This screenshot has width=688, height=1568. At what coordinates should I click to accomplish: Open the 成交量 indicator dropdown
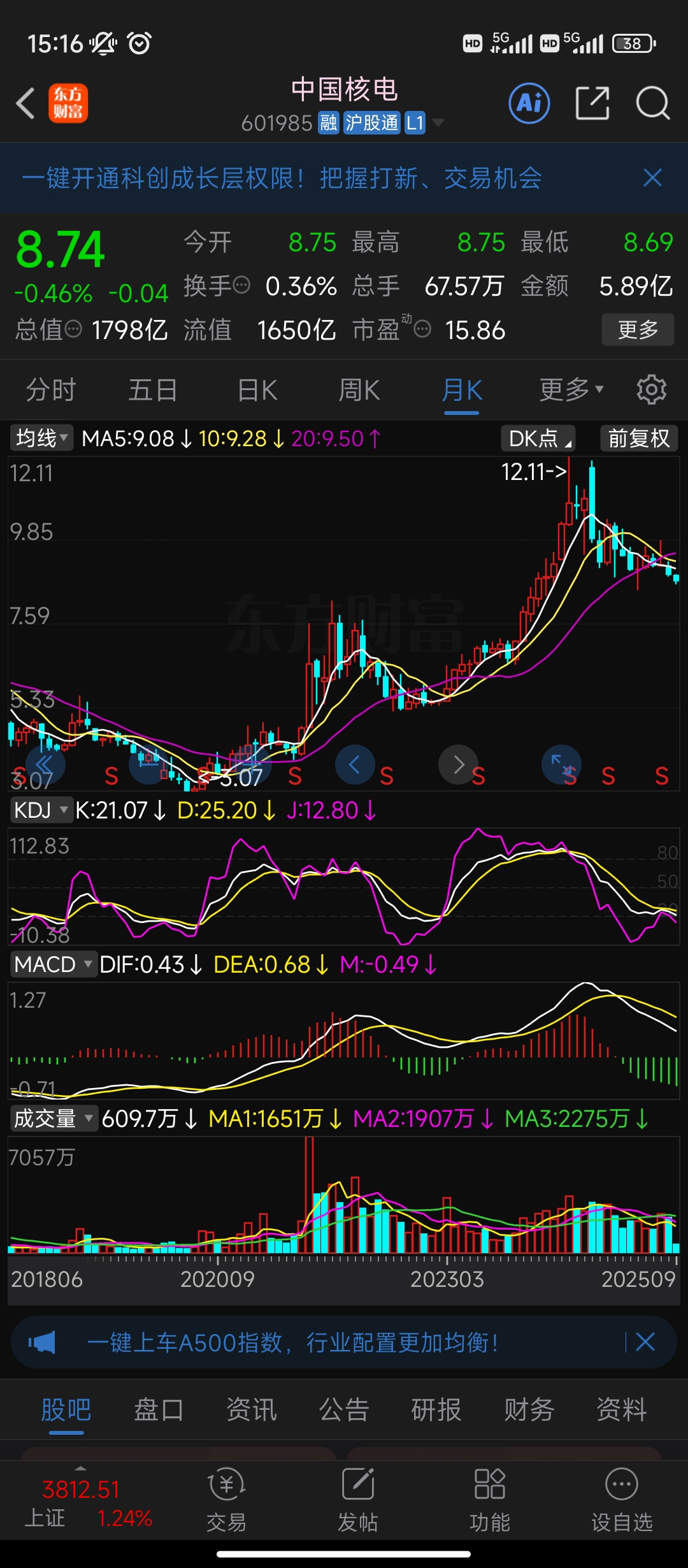pos(54,1119)
